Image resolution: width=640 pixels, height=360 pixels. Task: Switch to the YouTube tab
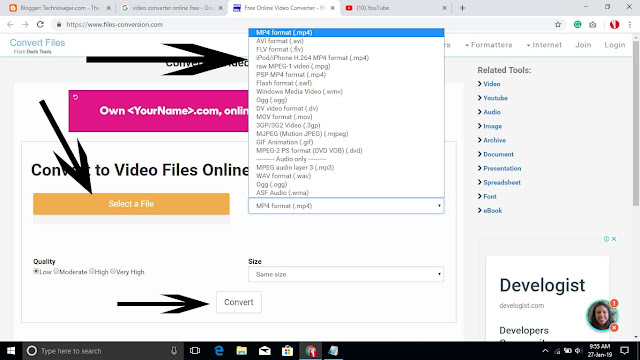click(395, 8)
